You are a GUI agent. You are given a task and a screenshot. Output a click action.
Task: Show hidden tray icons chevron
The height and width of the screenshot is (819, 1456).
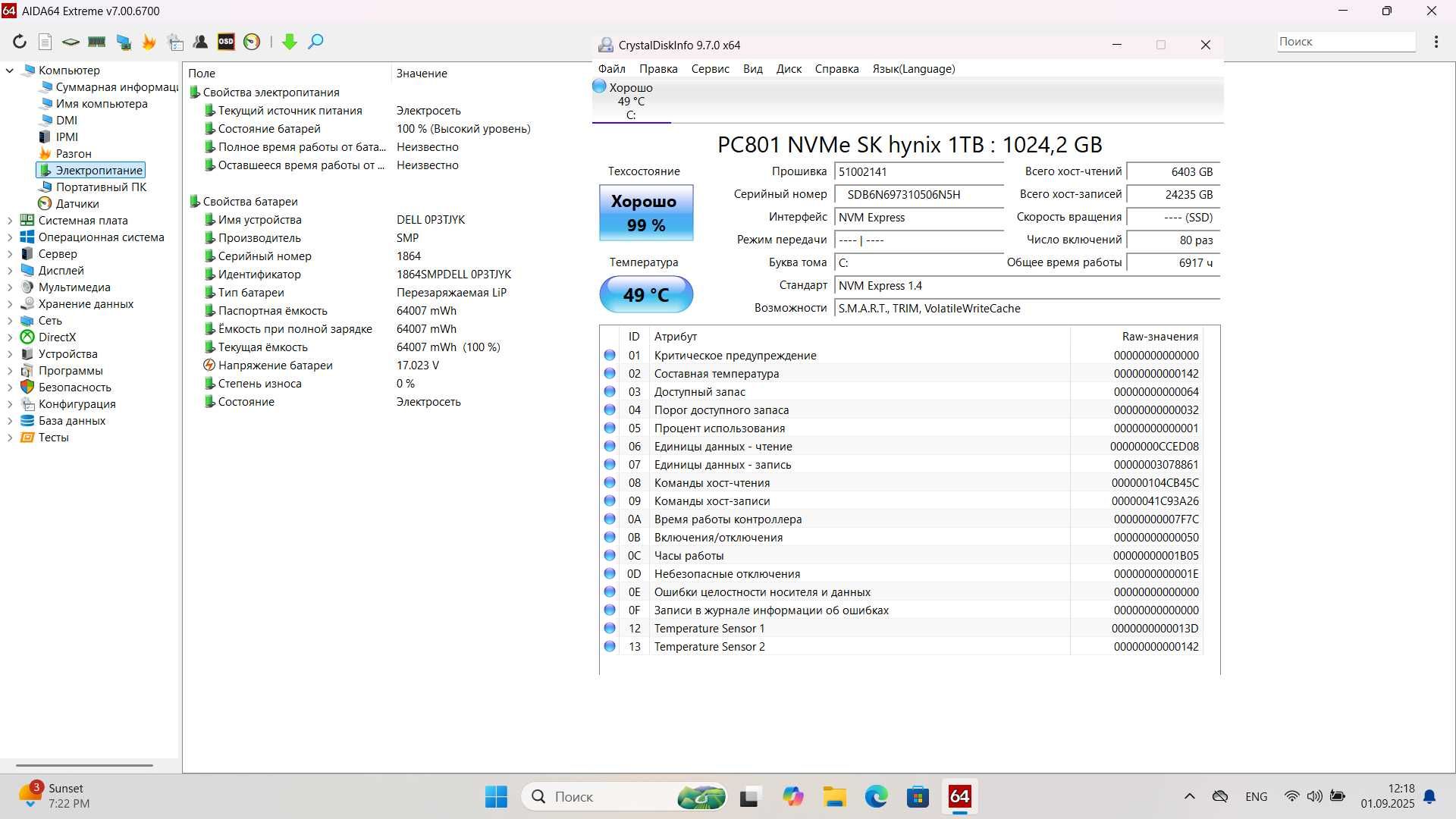tap(1189, 796)
